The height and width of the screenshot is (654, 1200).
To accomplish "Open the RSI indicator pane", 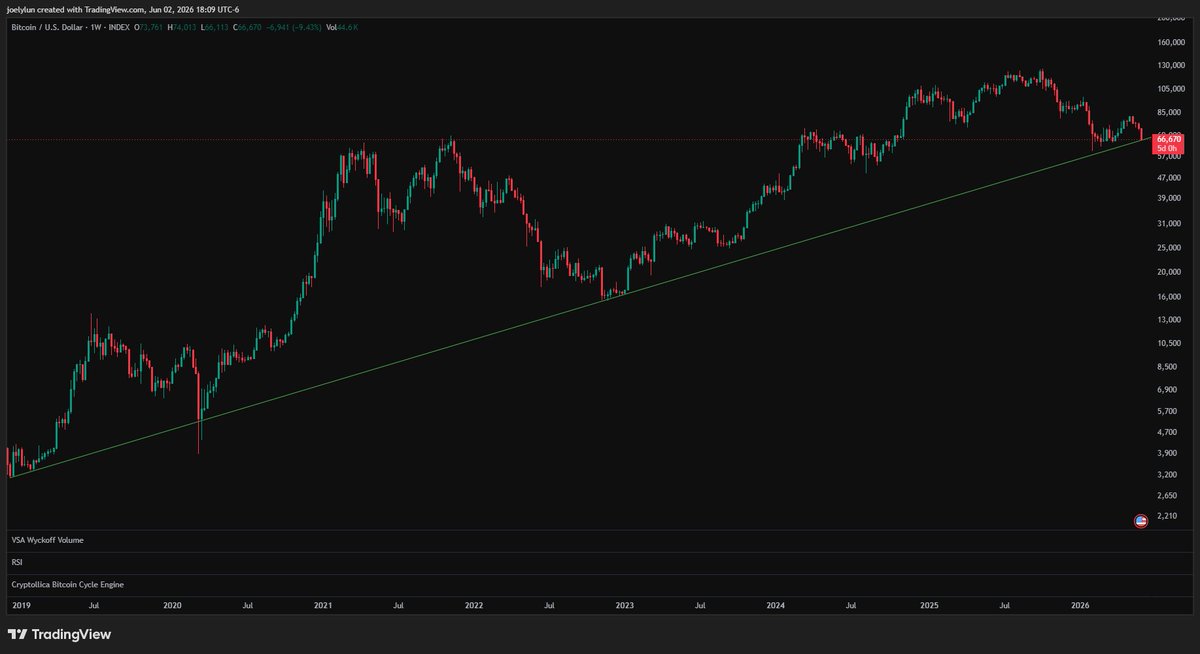I will 16,562.
